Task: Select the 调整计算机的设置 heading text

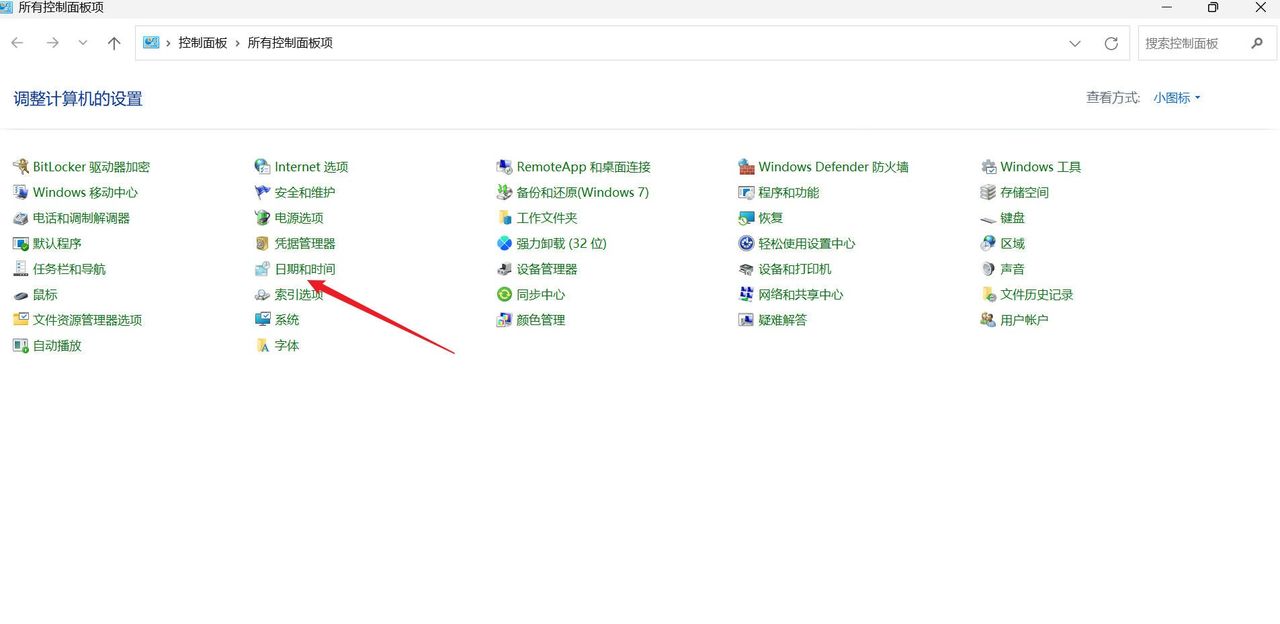Action: tap(78, 99)
